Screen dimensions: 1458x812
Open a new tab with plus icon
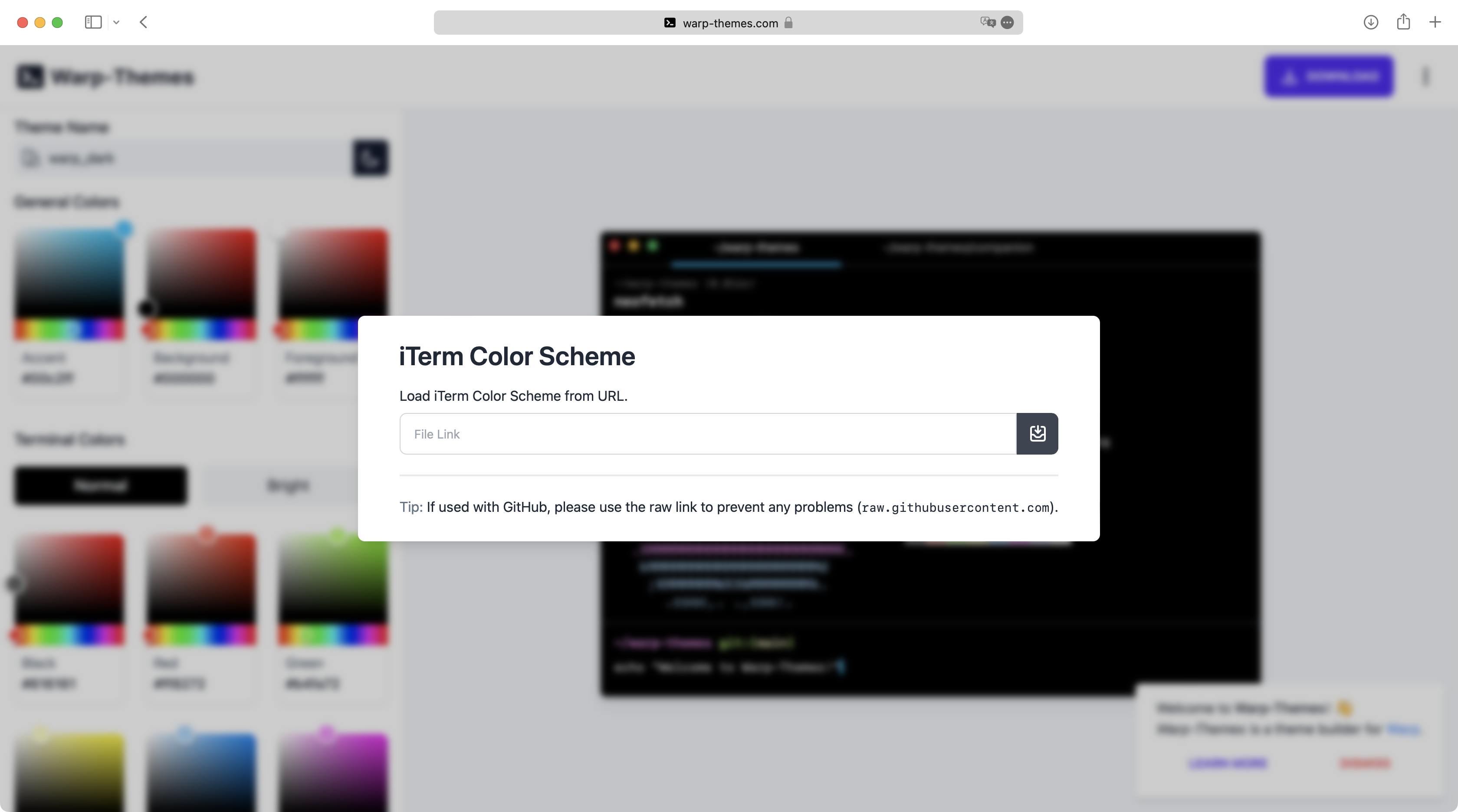[1435, 22]
